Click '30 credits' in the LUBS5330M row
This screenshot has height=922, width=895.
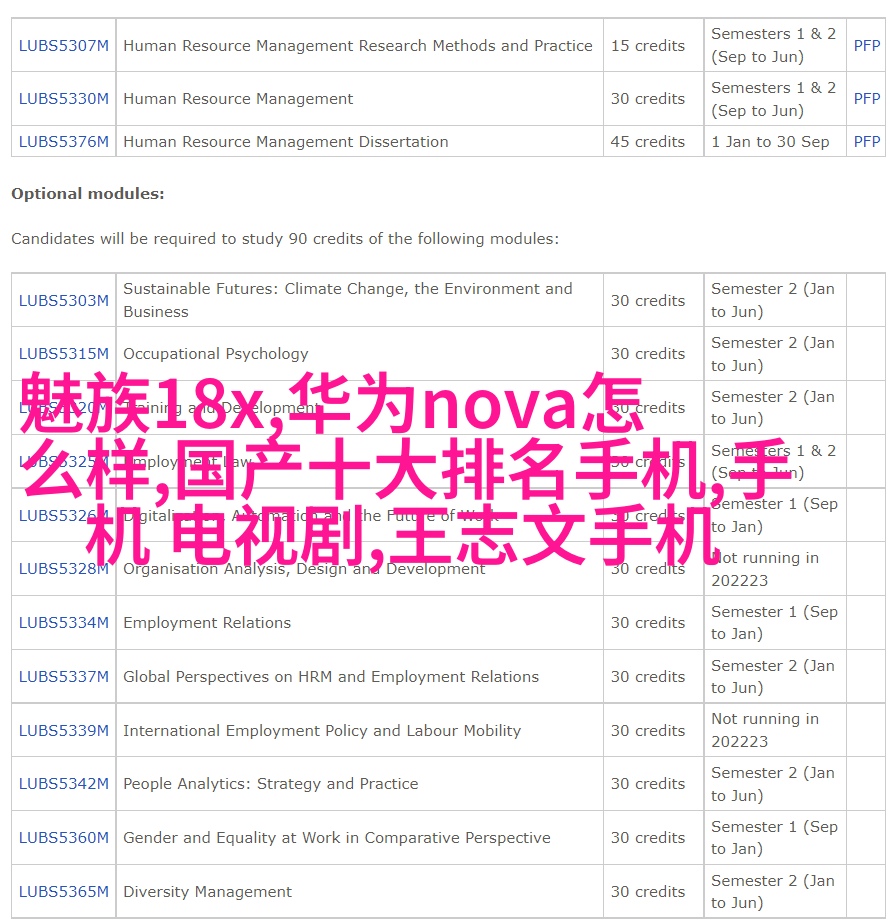[647, 98]
